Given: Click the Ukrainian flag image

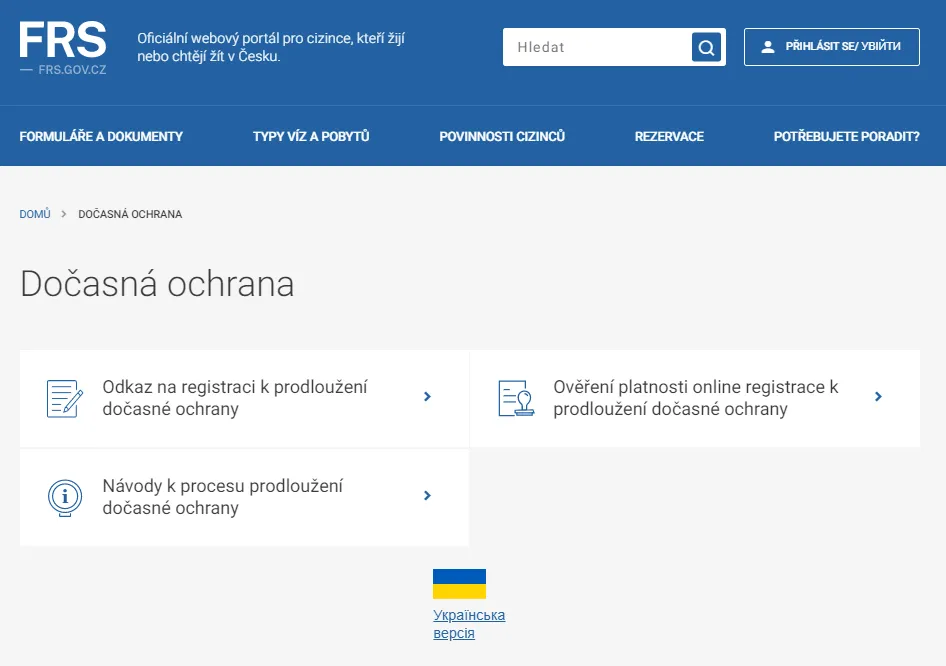Looking at the screenshot, I should tap(458, 582).
